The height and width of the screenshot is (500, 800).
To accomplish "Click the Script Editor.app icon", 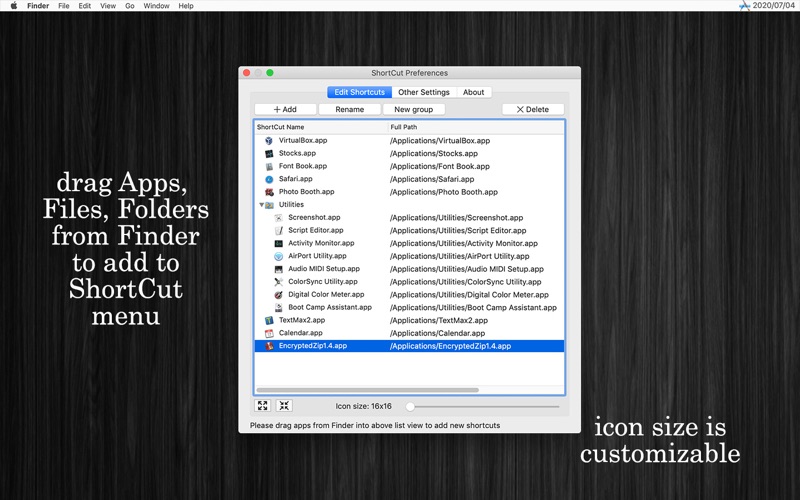I will (x=279, y=230).
